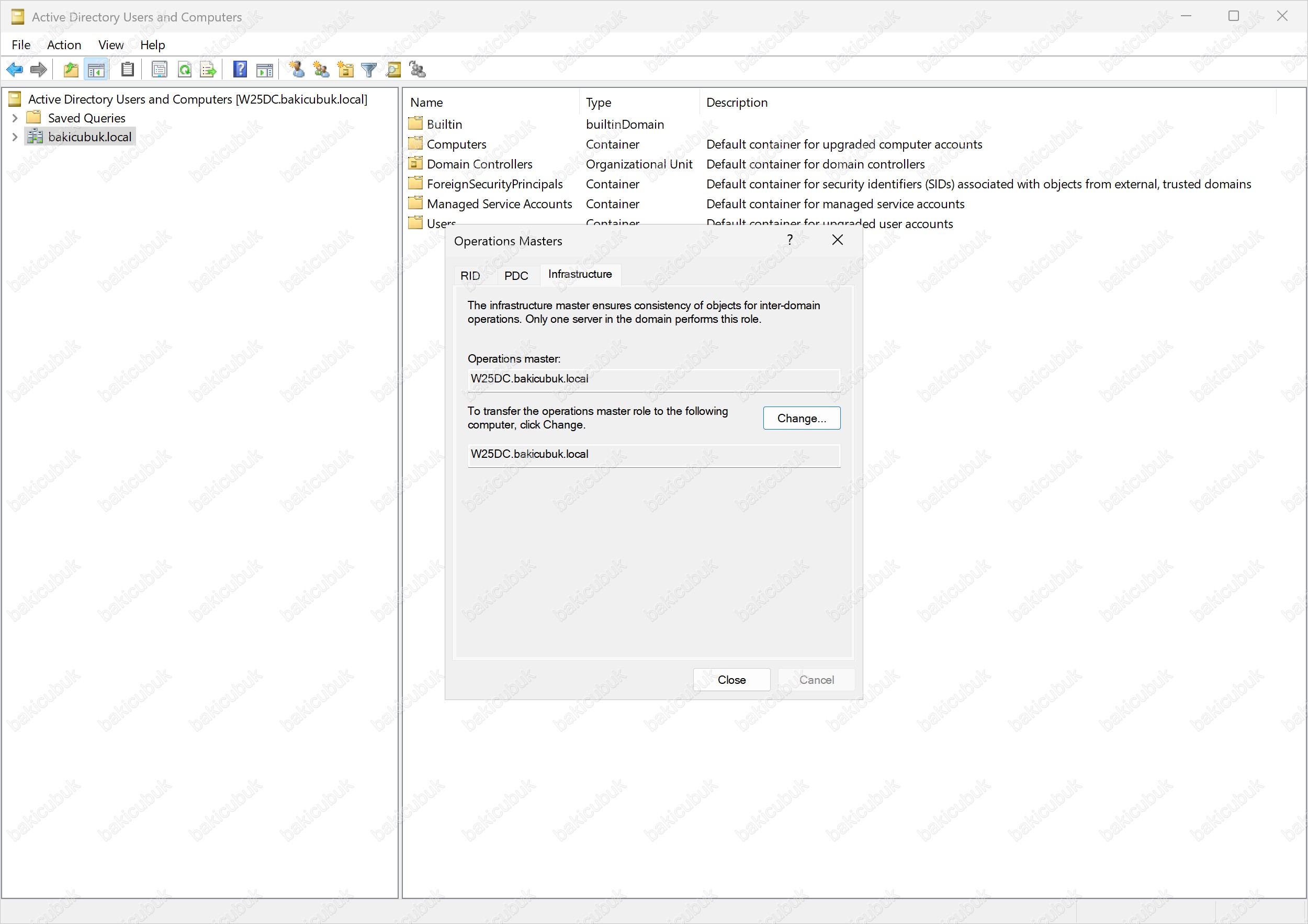Create new organizational unit toolbar icon
Image resolution: width=1308 pixels, height=924 pixels.
pyautogui.click(x=345, y=70)
